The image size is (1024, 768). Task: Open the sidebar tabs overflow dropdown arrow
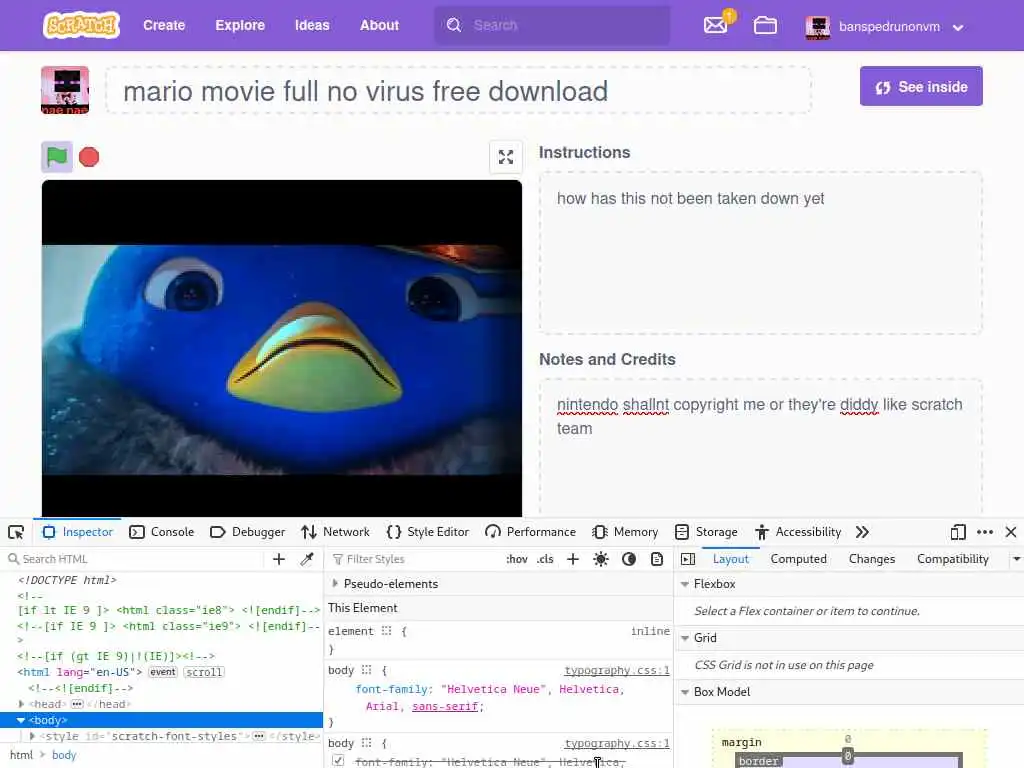[x=1016, y=559]
